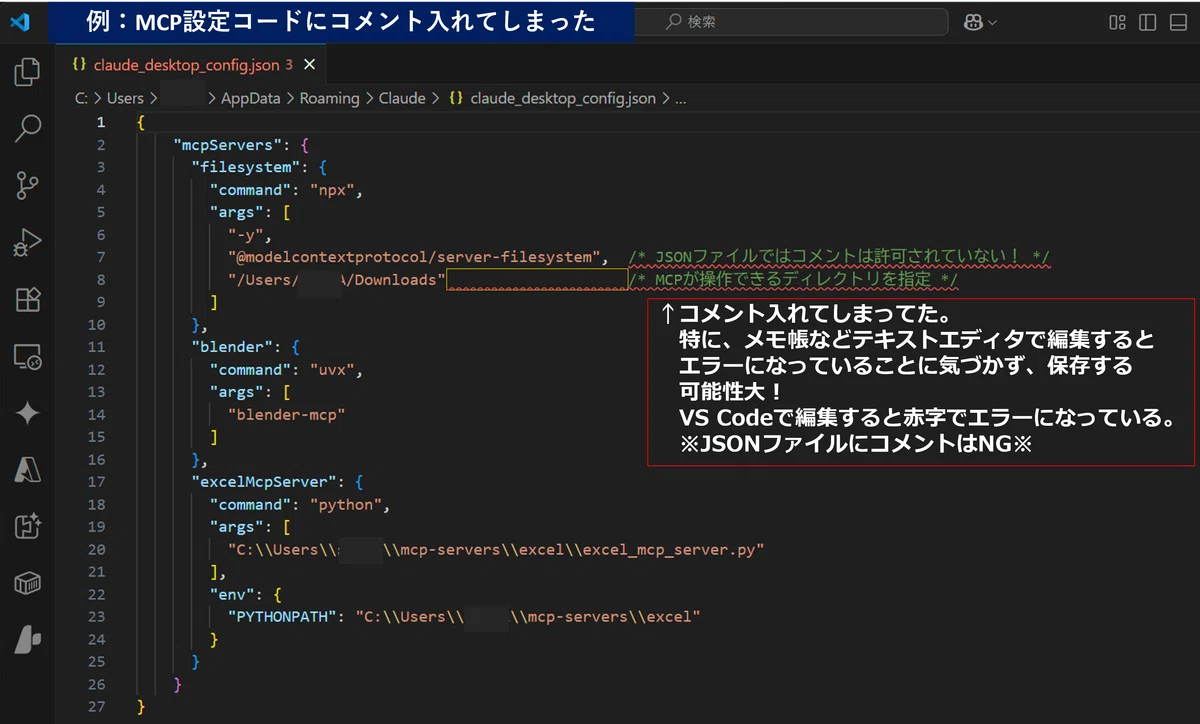The image size is (1200, 724).
Task: Open the Search view magnifier in activity bar
Action: 27,128
